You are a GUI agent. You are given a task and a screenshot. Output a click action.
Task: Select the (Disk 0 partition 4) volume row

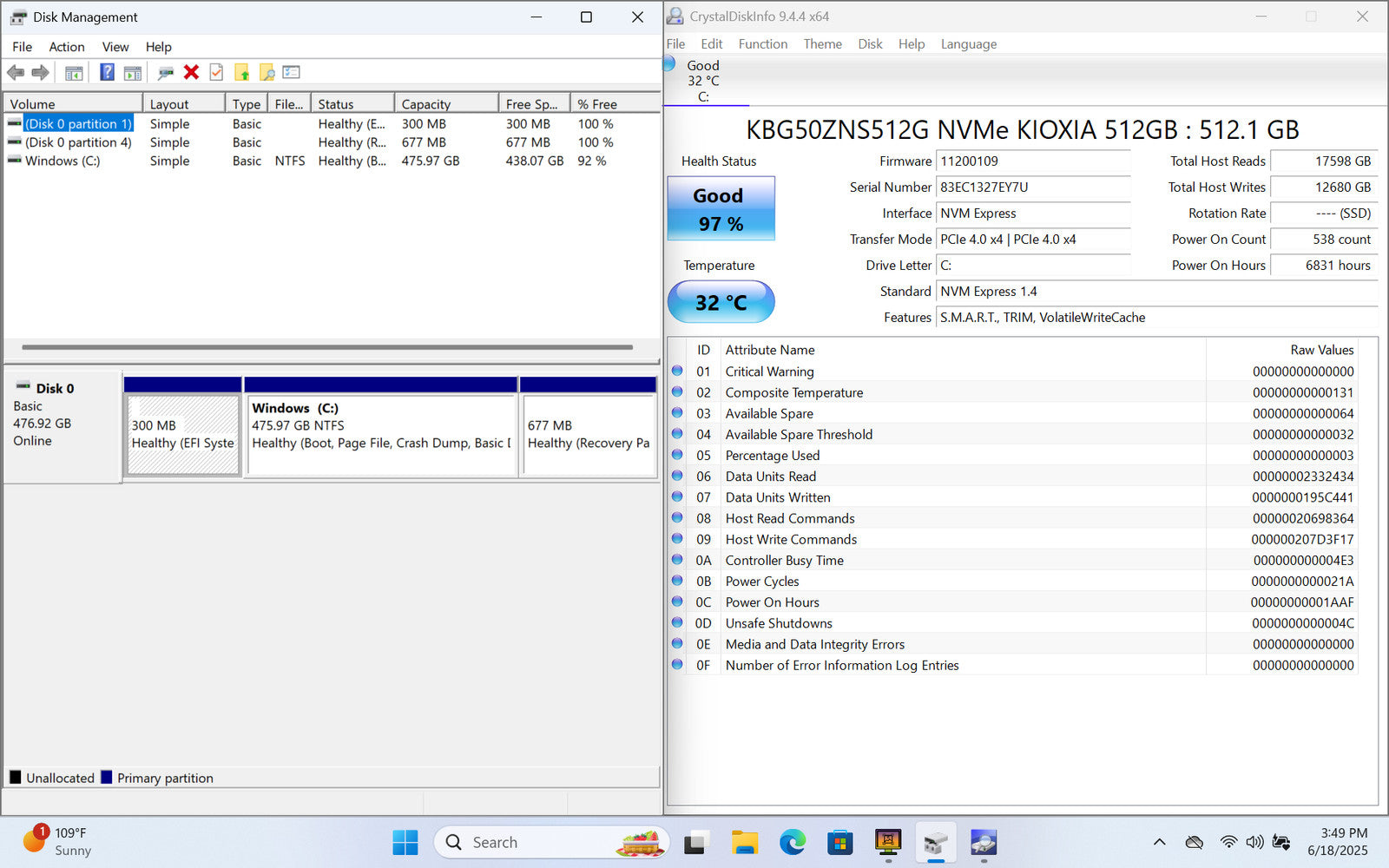coord(330,142)
